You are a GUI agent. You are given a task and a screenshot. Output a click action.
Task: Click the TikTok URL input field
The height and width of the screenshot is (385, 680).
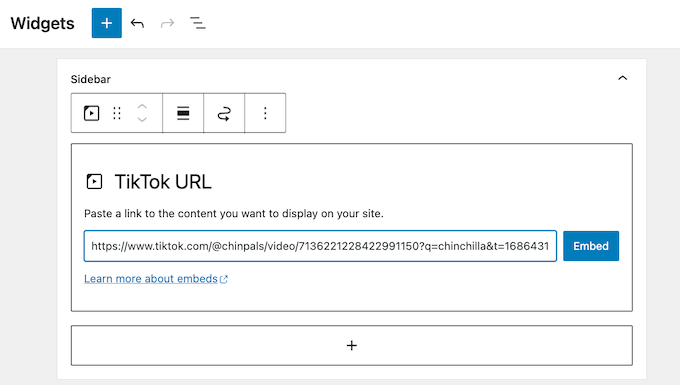(x=320, y=246)
